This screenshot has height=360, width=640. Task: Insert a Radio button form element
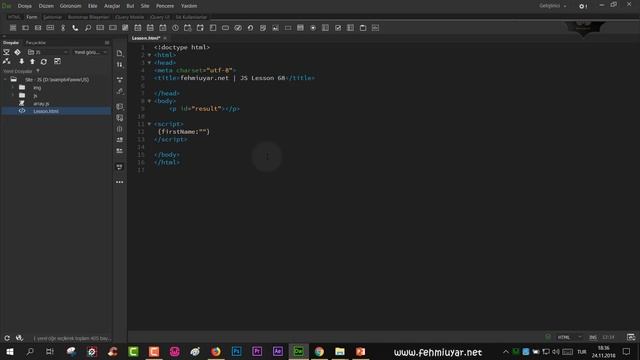[313, 28]
